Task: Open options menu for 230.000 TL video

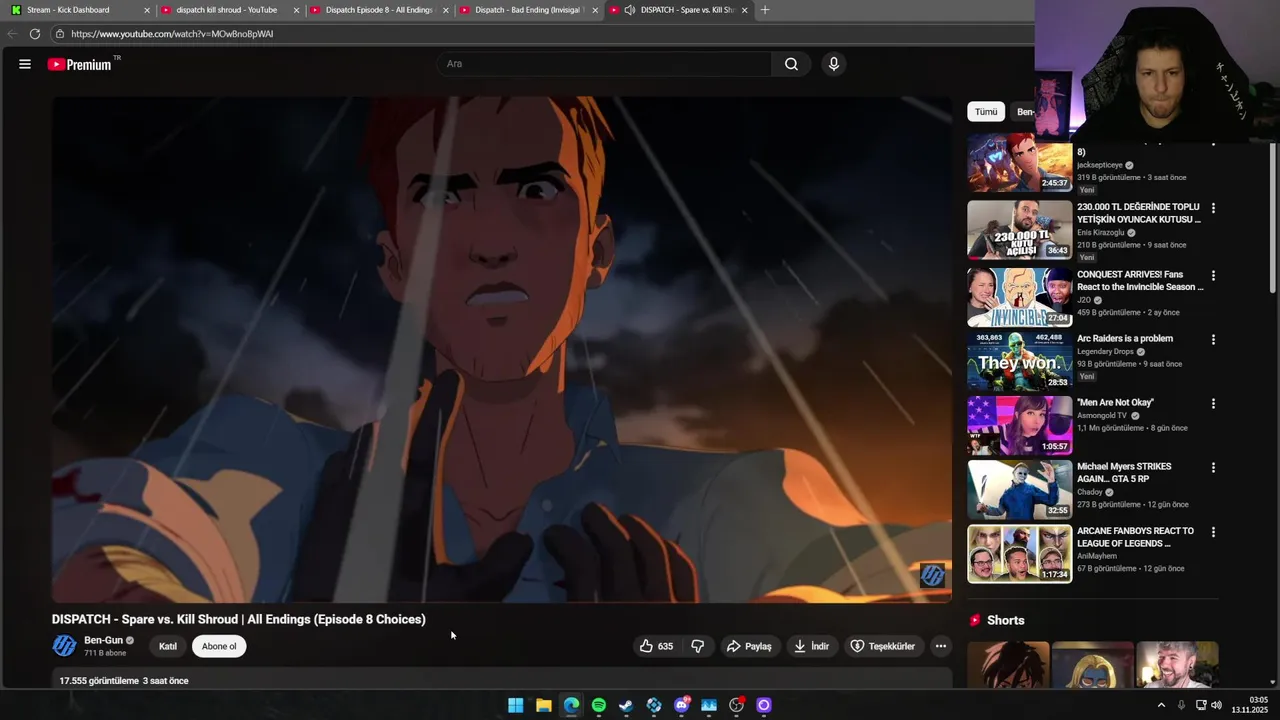Action: point(1213,208)
